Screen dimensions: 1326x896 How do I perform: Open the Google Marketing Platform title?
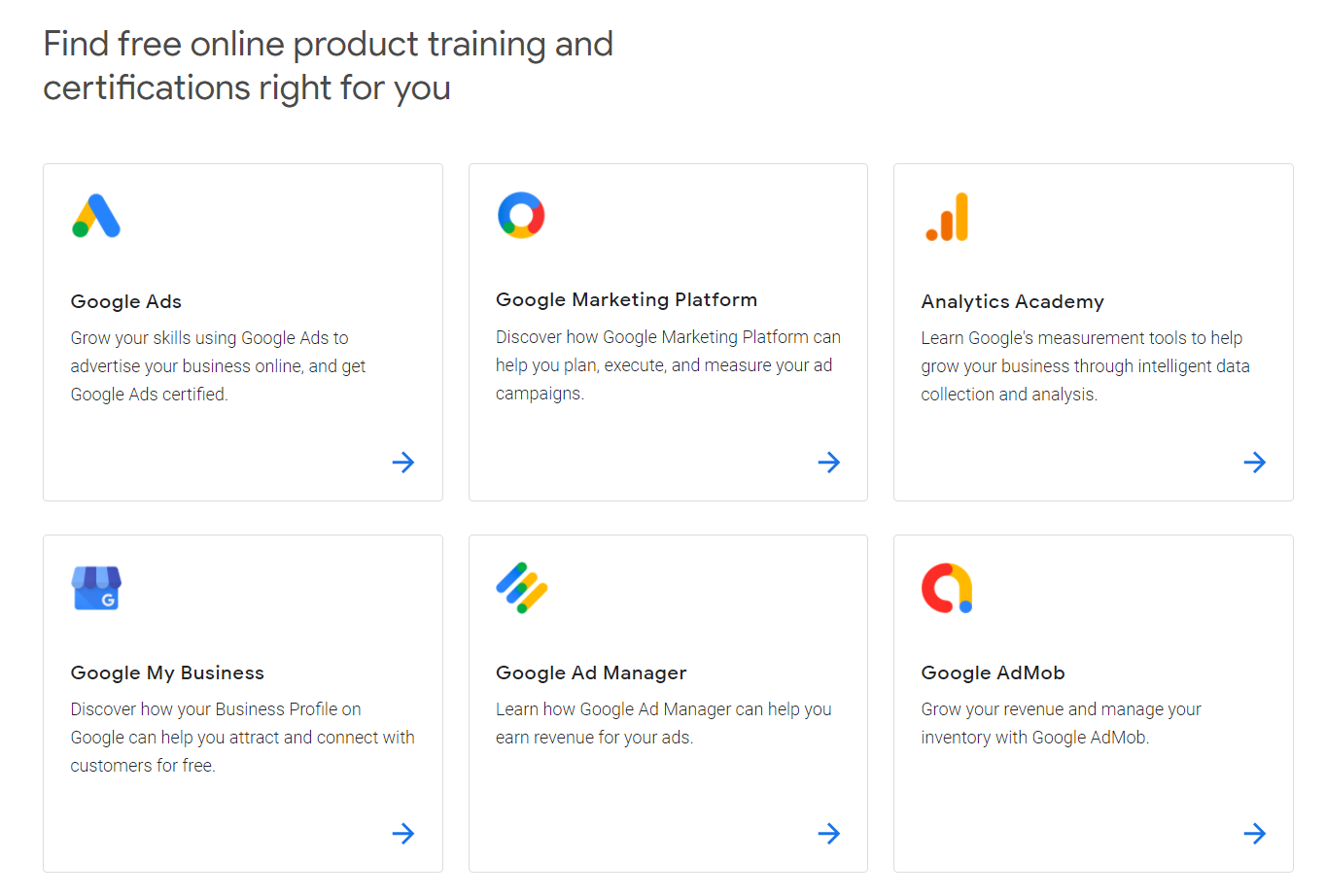pyautogui.click(x=626, y=300)
